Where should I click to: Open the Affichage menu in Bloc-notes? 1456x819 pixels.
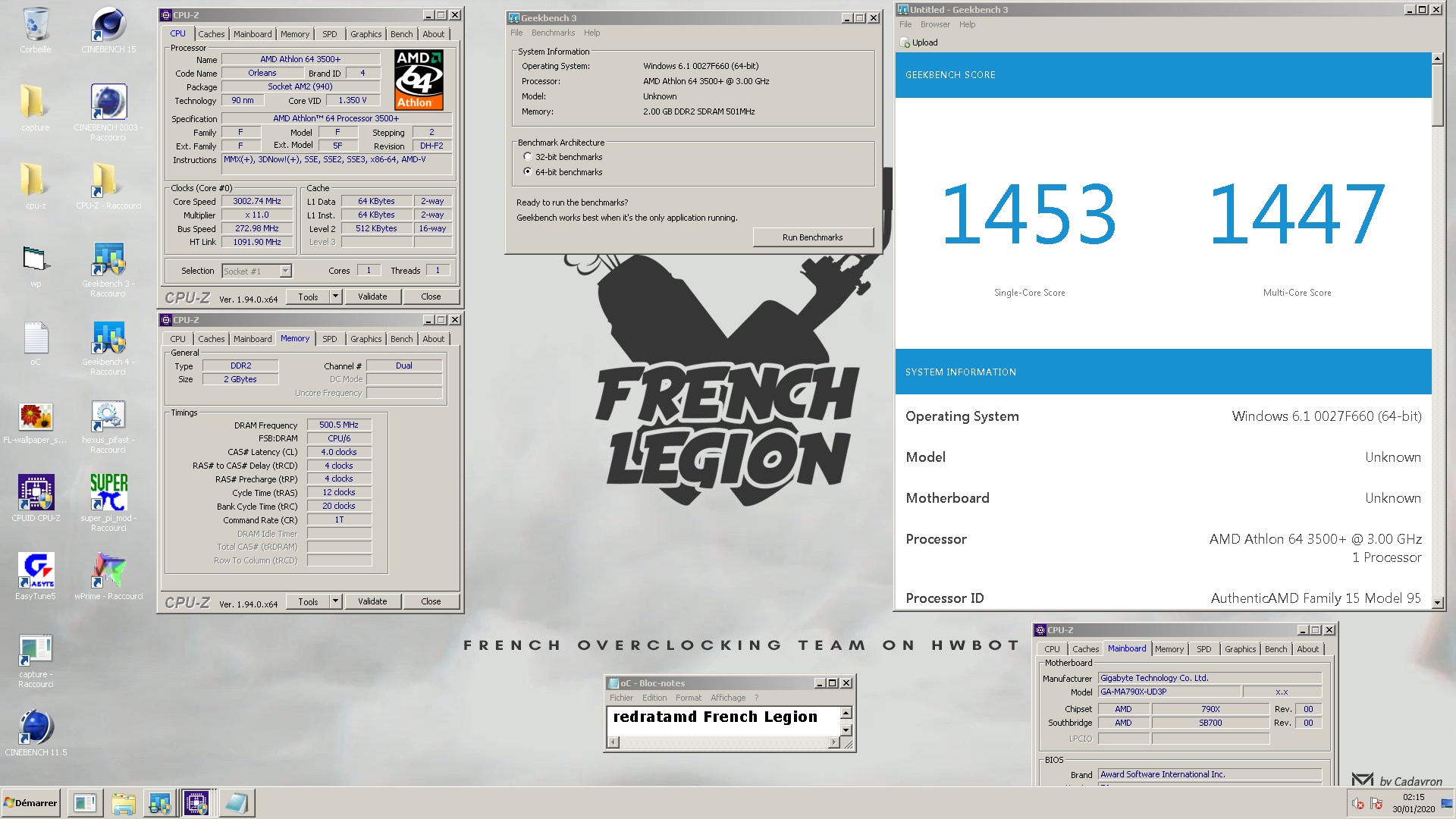point(728,698)
